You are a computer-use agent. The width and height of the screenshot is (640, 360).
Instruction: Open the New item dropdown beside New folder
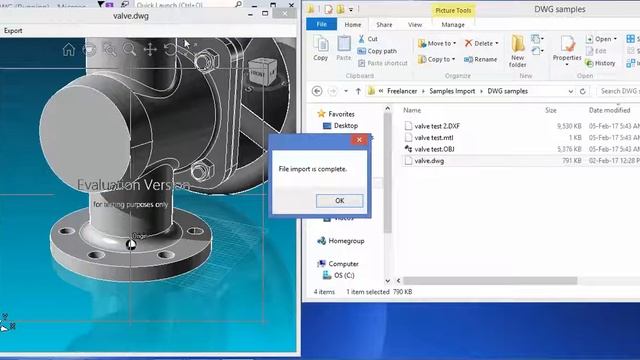coord(537,39)
